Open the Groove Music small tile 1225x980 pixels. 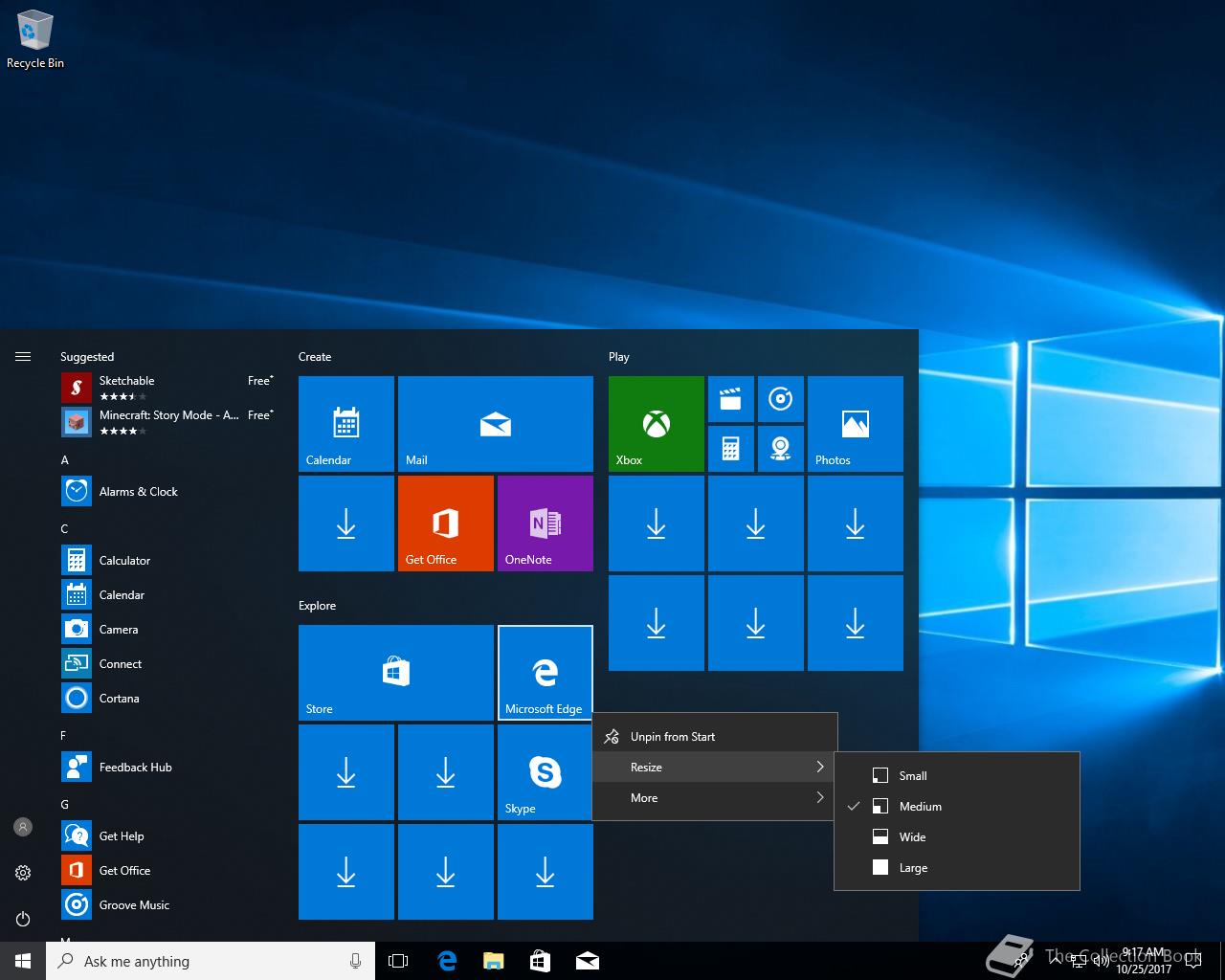[781, 399]
